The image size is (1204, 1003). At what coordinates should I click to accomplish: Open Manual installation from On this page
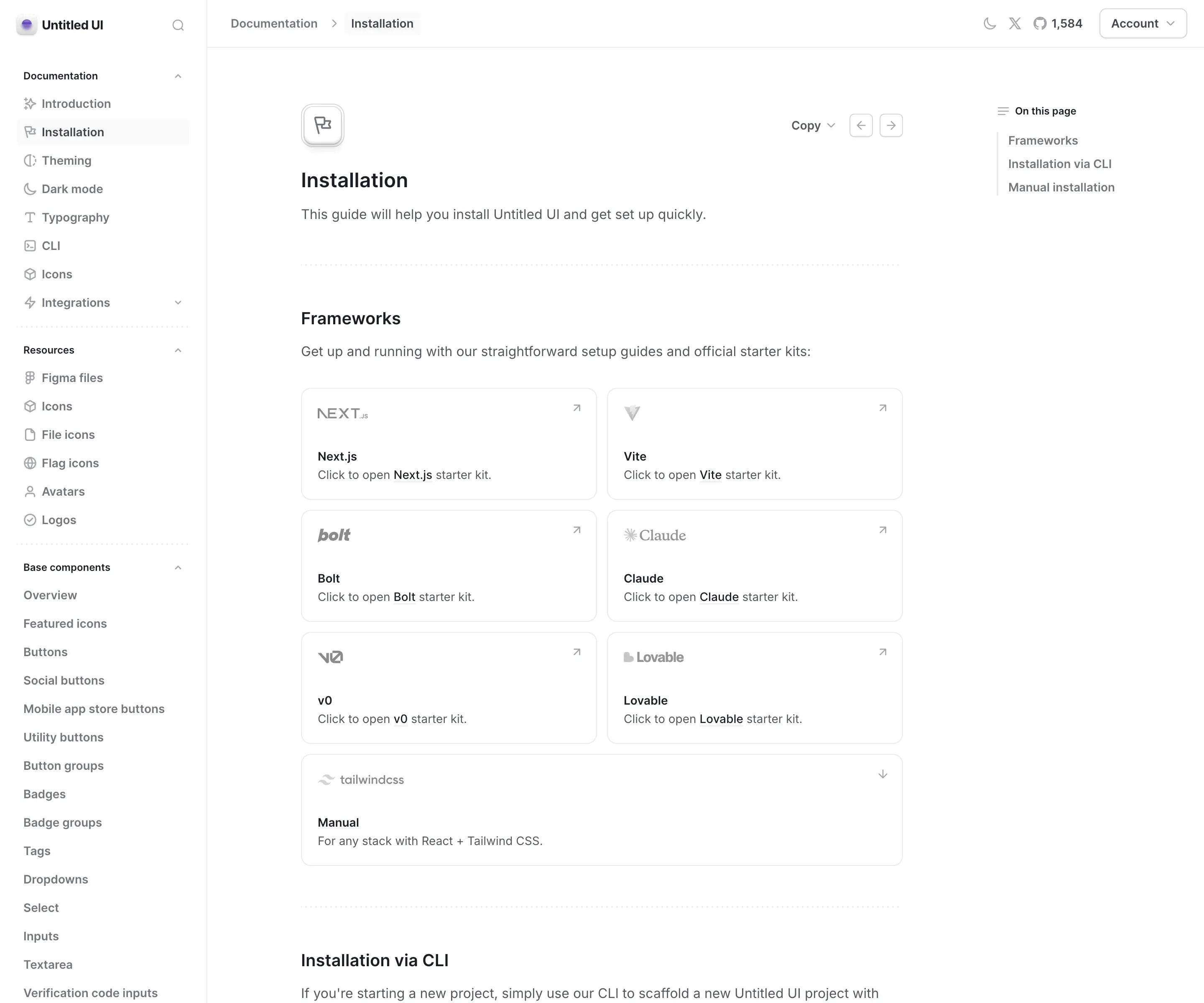click(1061, 187)
